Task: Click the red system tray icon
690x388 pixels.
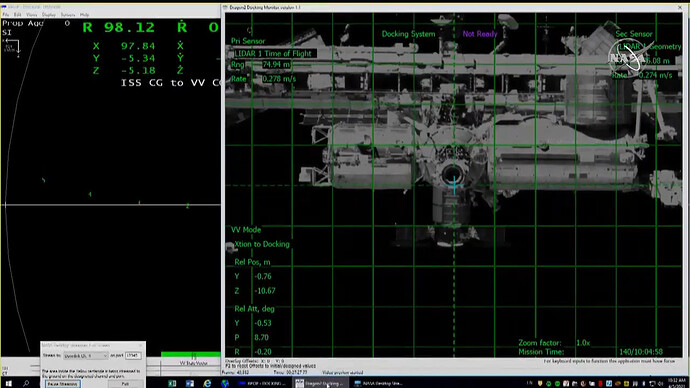Action: tap(600, 384)
